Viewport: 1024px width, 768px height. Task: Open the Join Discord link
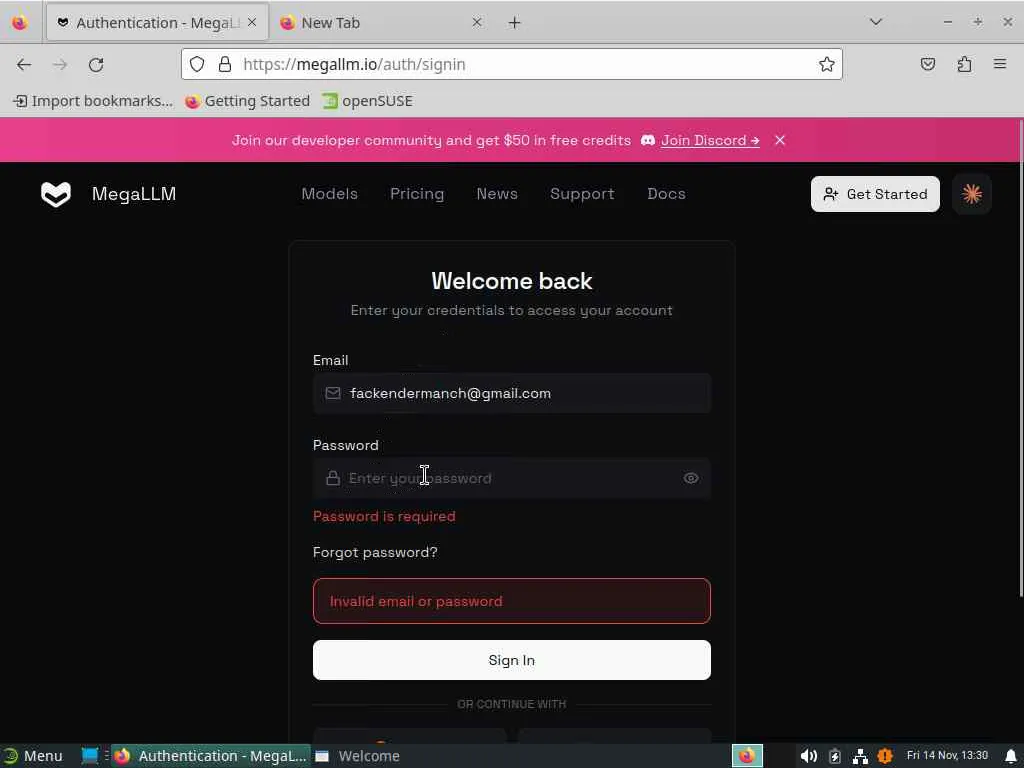tap(709, 140)
